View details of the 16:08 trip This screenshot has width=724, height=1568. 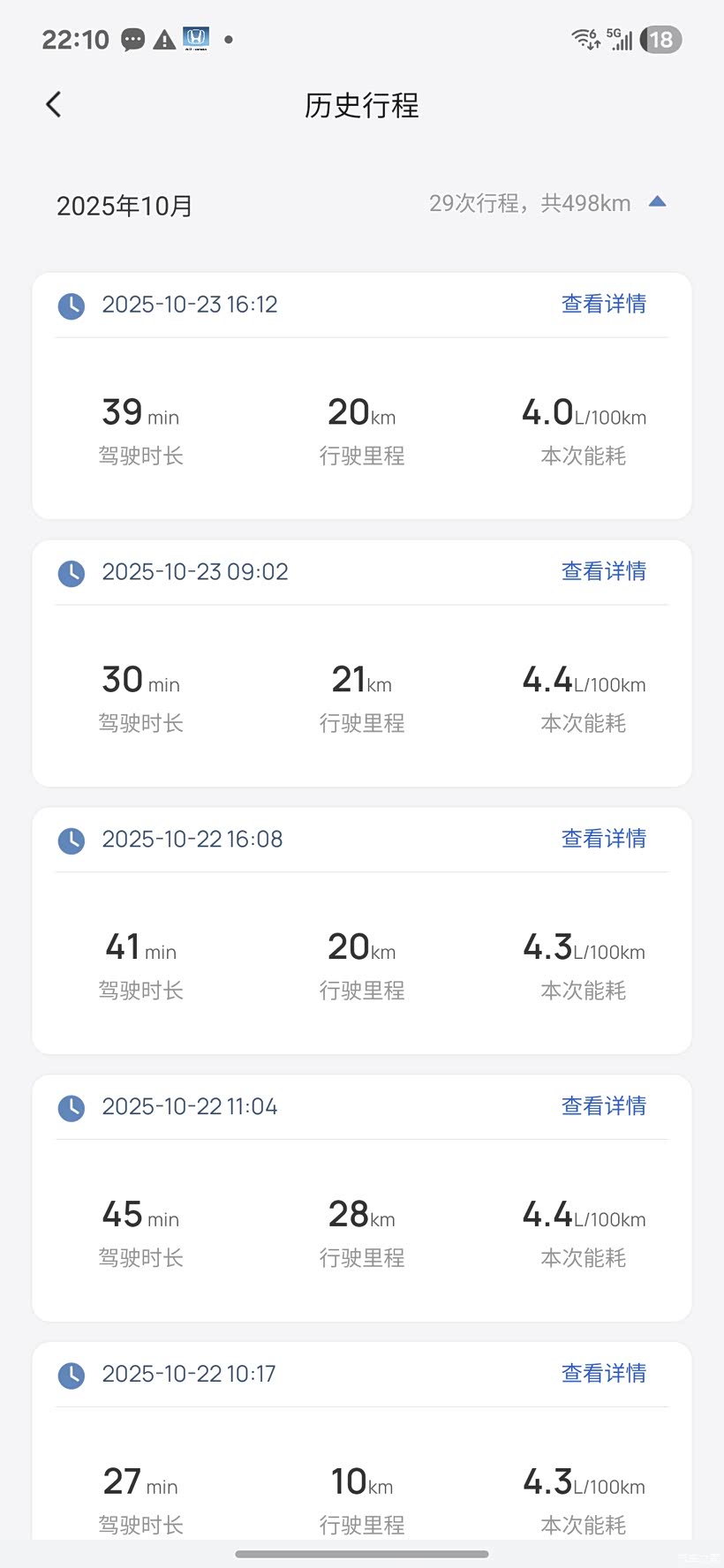(604, 839)
